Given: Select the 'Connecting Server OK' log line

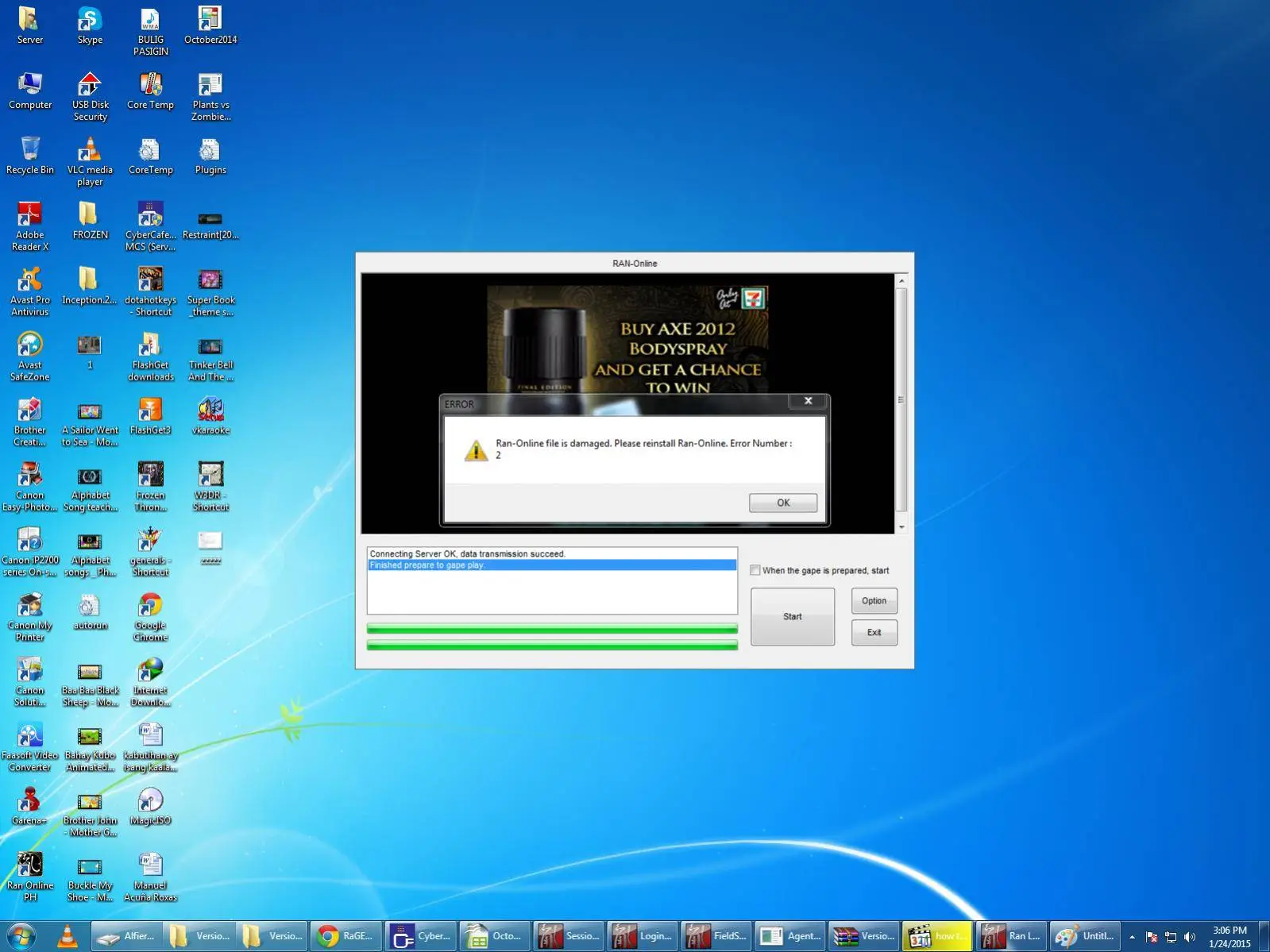Looking at the screenshot, I should click(552, 553).
